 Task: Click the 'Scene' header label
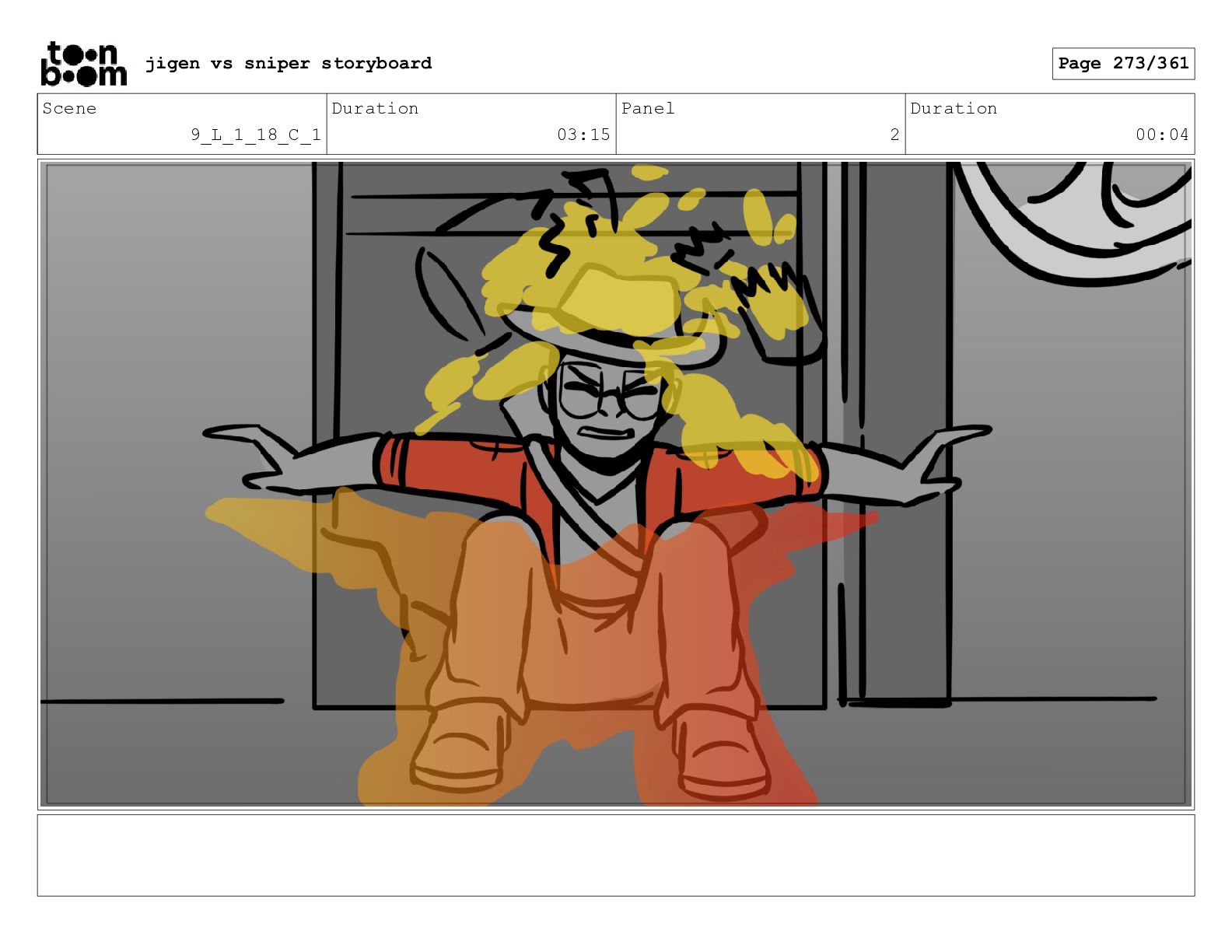(69, 108)
